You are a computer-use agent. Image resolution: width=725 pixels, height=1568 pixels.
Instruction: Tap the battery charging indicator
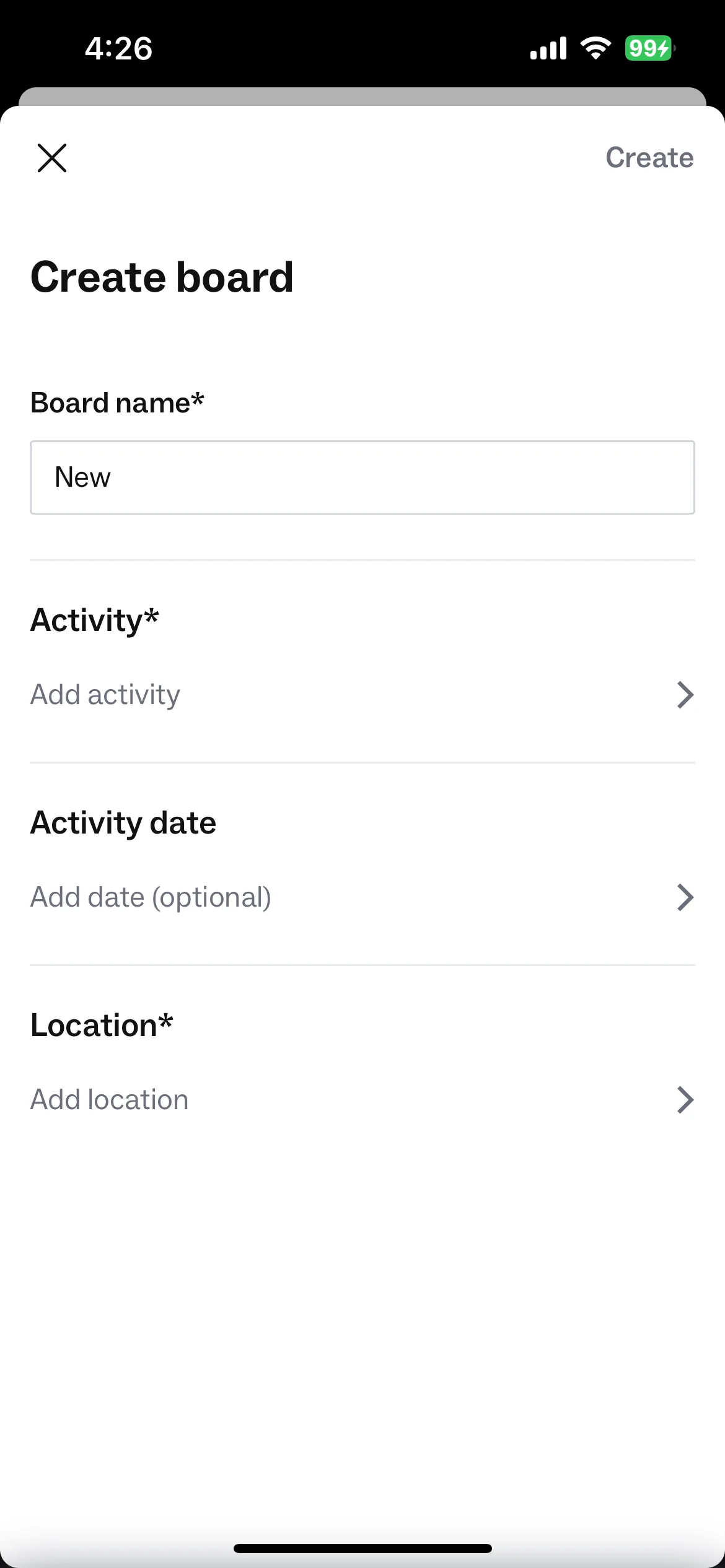click(650, 48)
